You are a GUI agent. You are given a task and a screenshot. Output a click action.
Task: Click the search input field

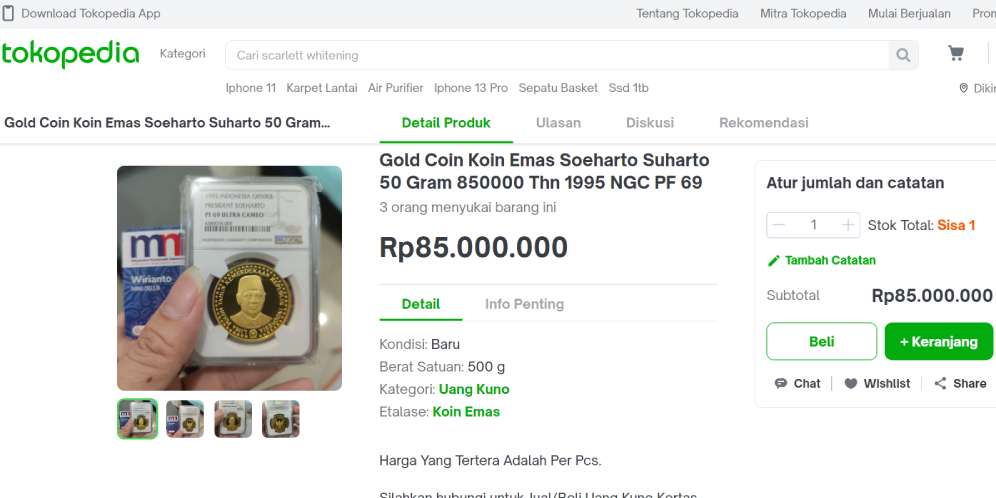click(x=556, y=56)
